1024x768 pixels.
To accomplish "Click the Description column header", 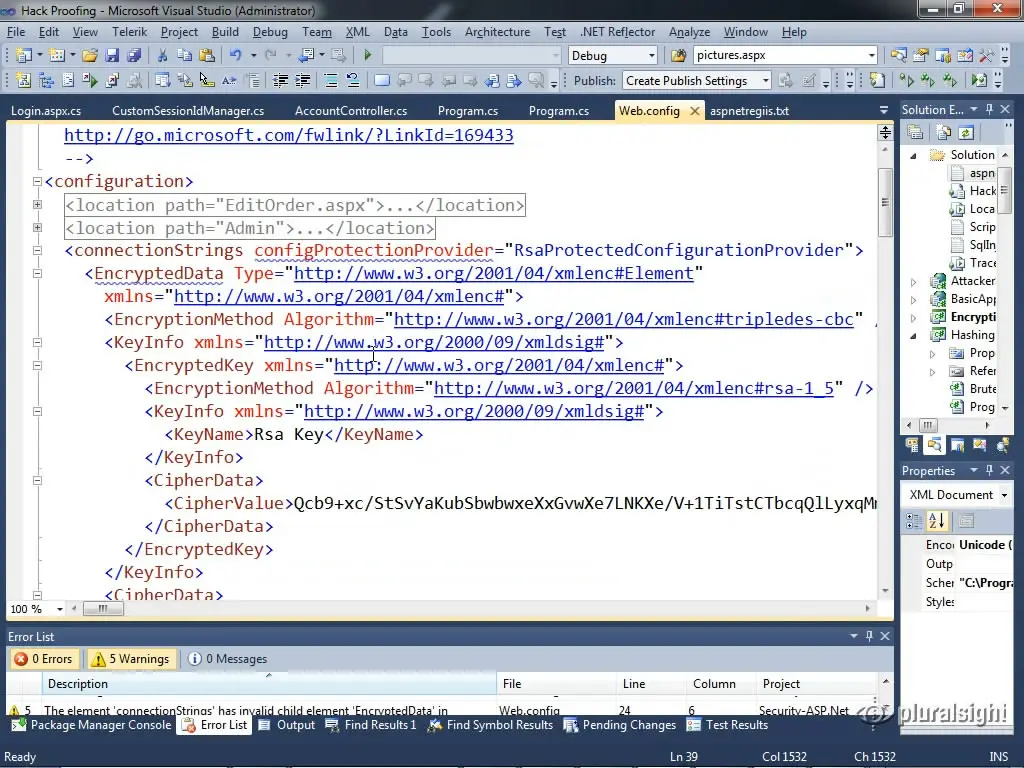I will [269, 684].
